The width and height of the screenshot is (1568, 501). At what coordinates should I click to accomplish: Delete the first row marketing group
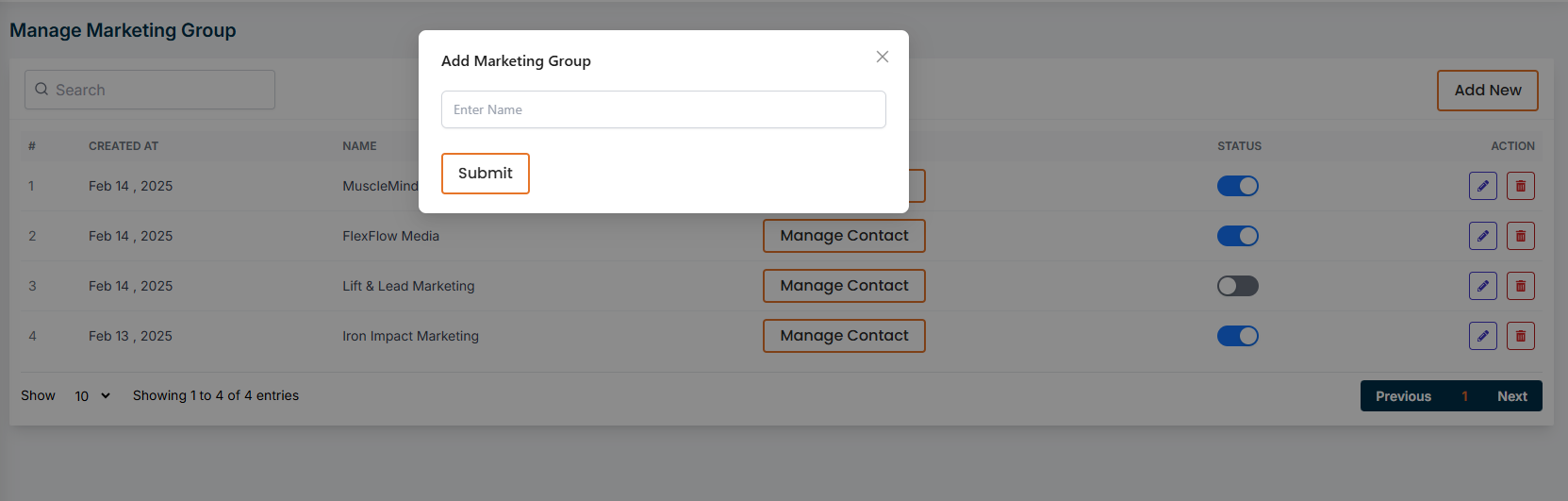pyautogui.click(x=1520, y=186)
